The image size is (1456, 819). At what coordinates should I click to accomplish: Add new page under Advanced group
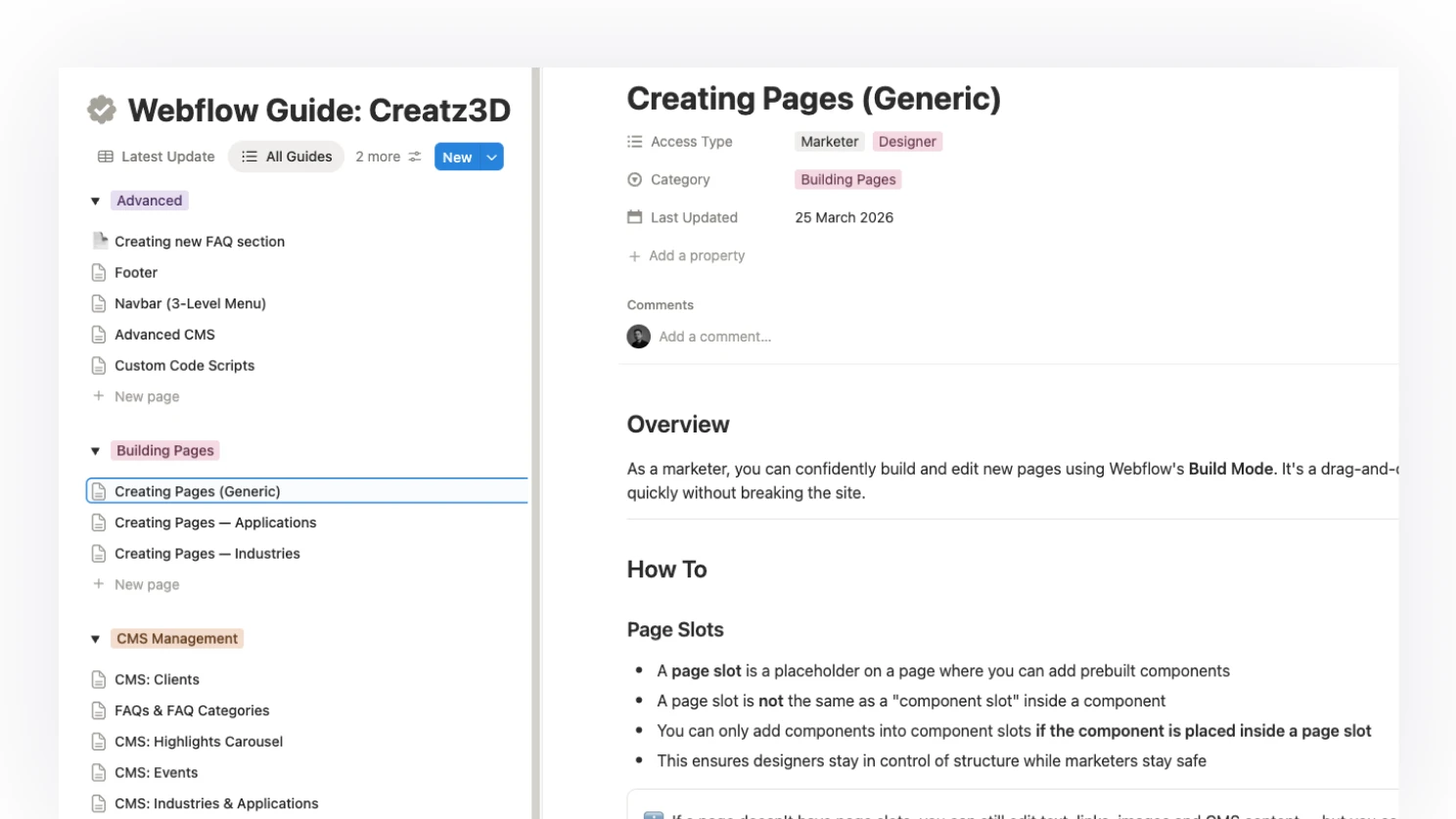point(136,396)
